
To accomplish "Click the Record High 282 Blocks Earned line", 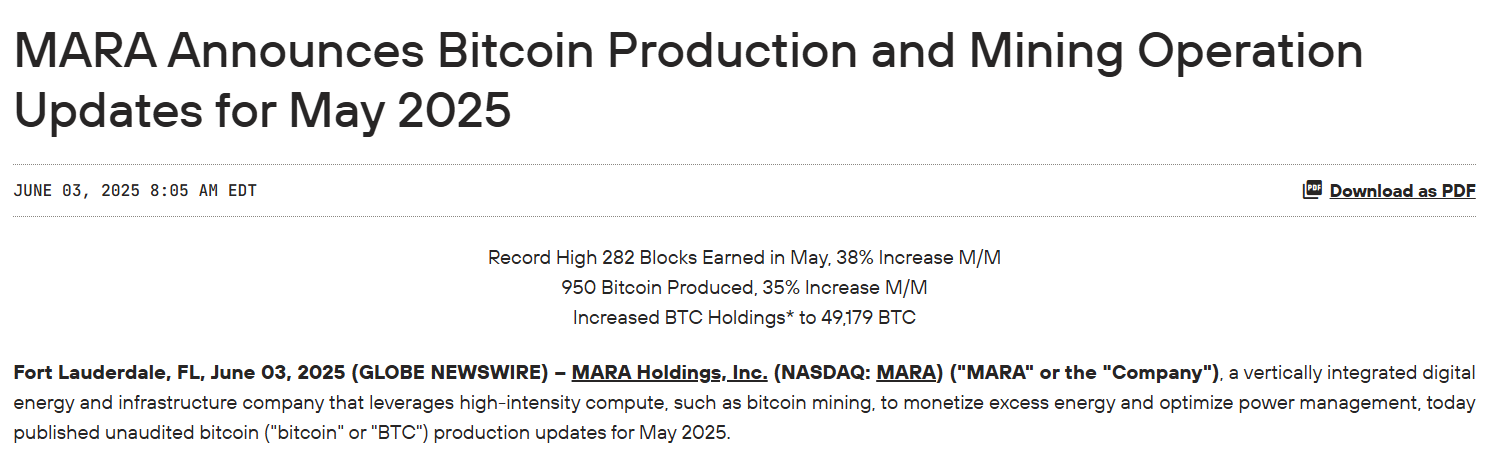I will 744,257.
